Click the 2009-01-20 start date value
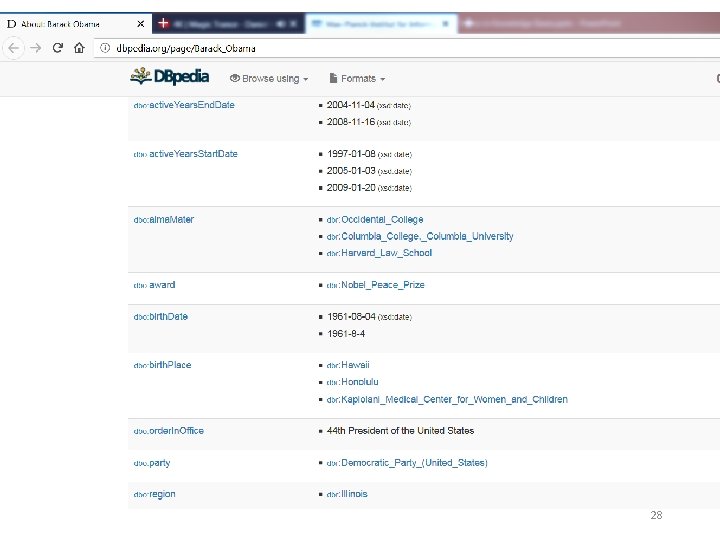This screenshot has height=540, width=720. 351,188
